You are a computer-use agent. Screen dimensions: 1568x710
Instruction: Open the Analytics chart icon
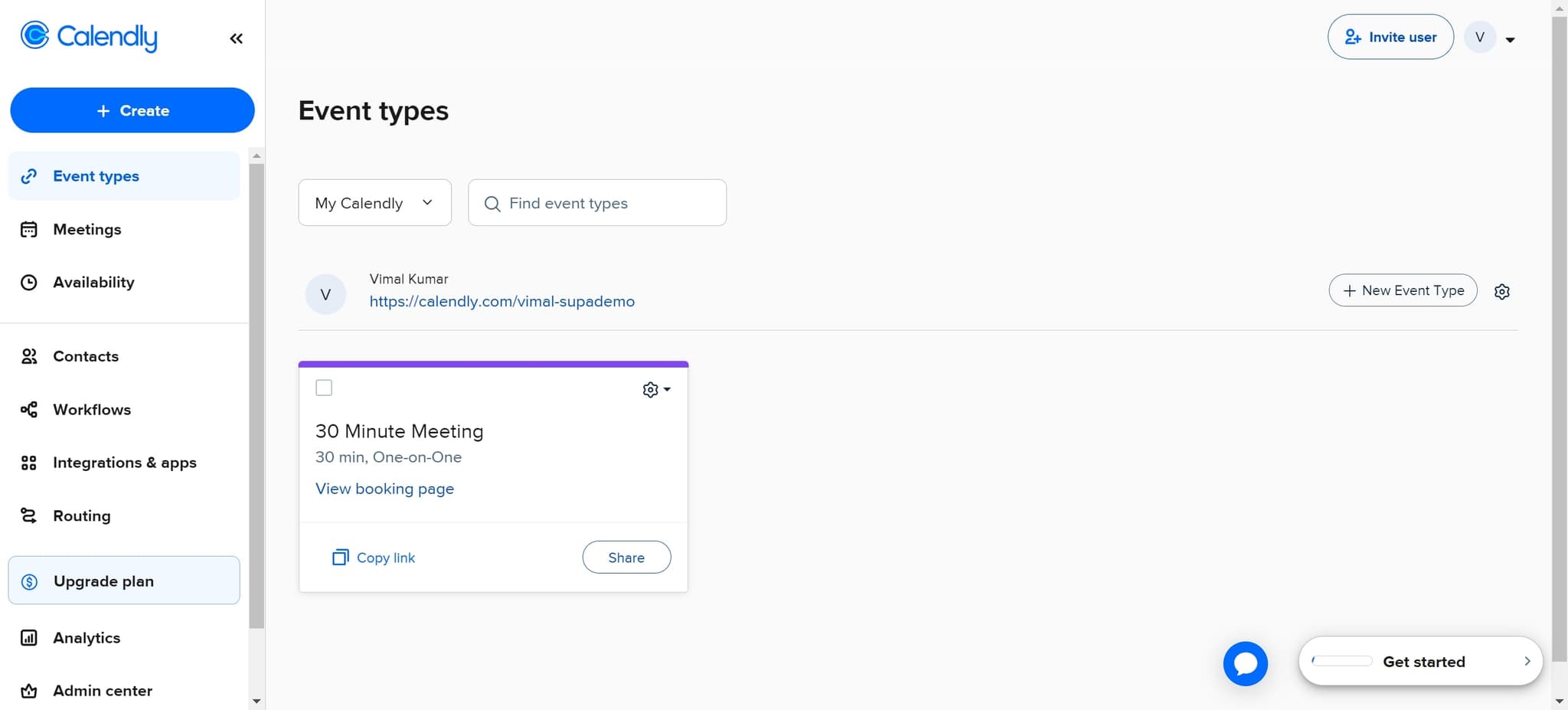pyautogui.click(x=28, y=636)
